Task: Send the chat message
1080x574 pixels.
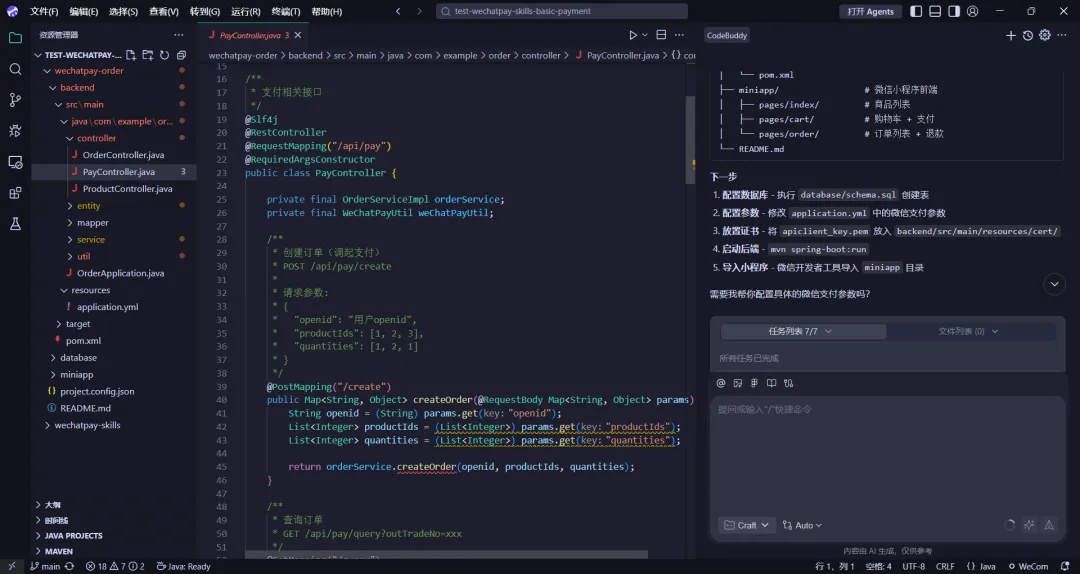Action: [x=1049, y=525]
